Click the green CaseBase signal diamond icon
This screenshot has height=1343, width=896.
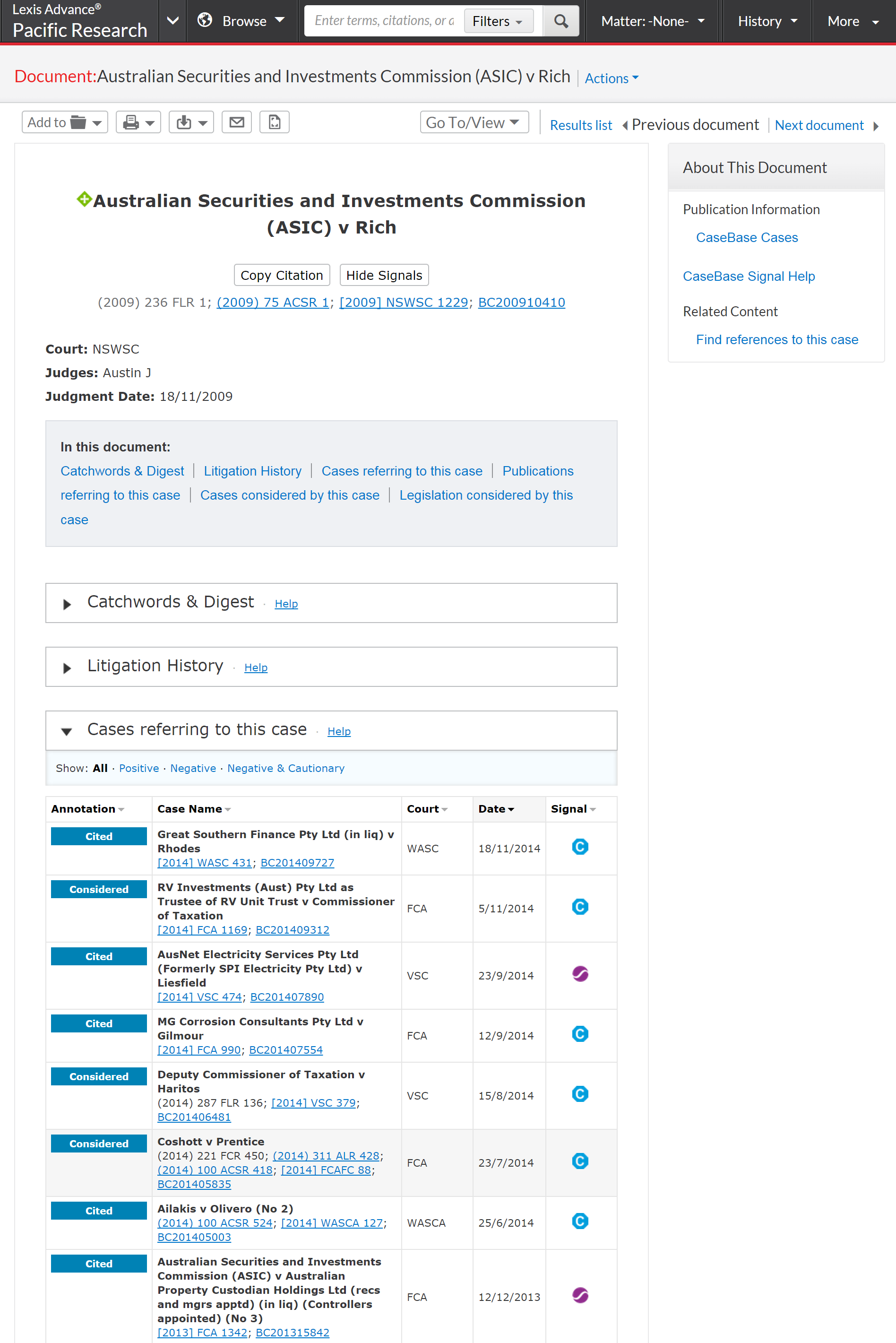85,199
